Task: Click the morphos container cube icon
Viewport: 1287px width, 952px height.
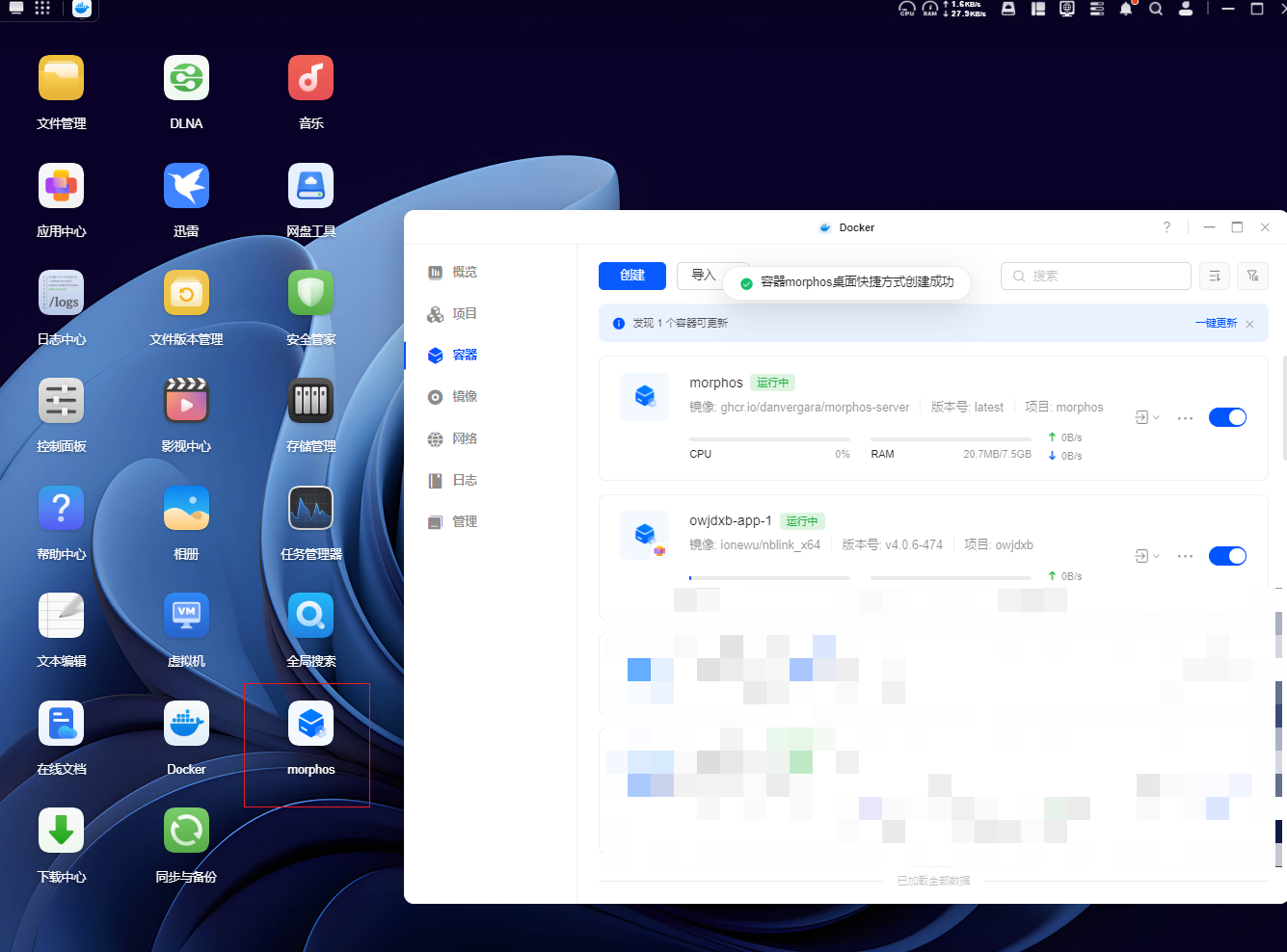Action: point(645,396)
